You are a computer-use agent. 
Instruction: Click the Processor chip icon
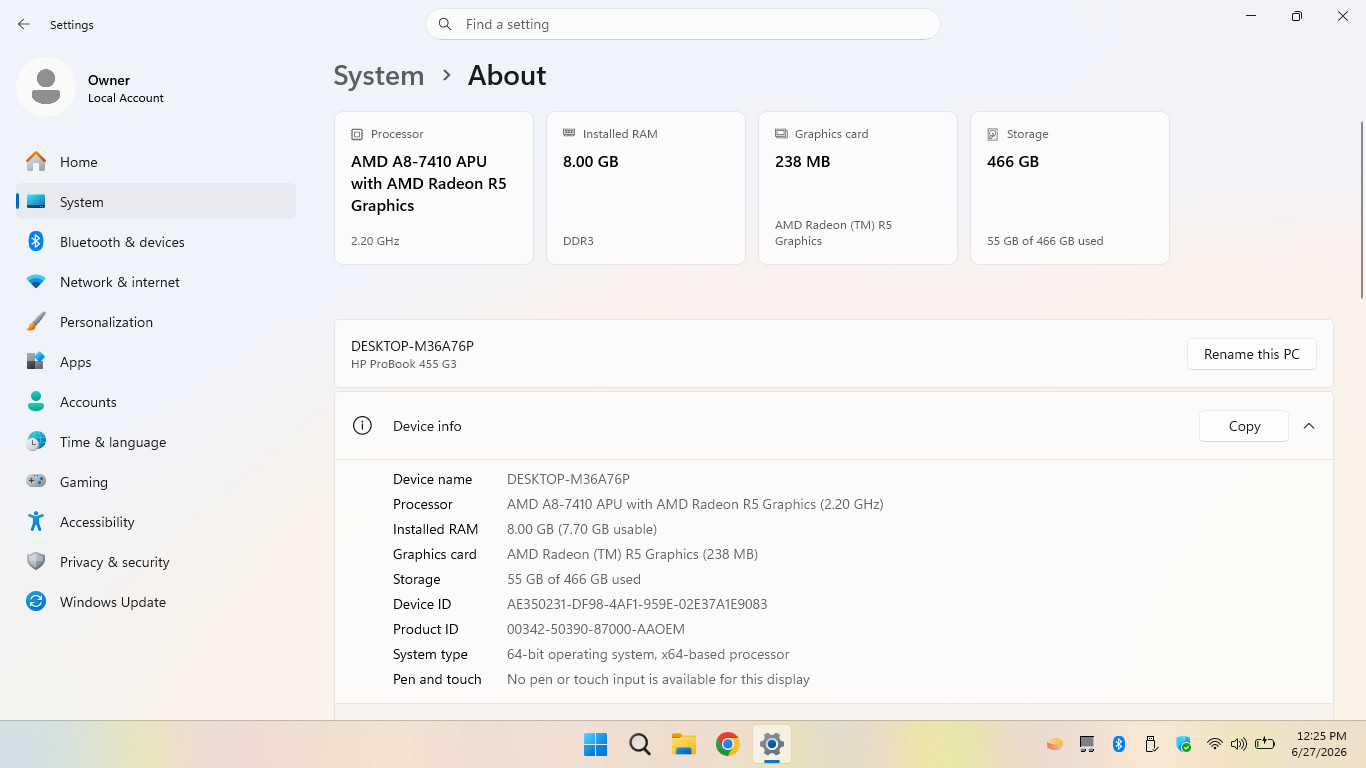pyautogui.click(x=357, y=134)
